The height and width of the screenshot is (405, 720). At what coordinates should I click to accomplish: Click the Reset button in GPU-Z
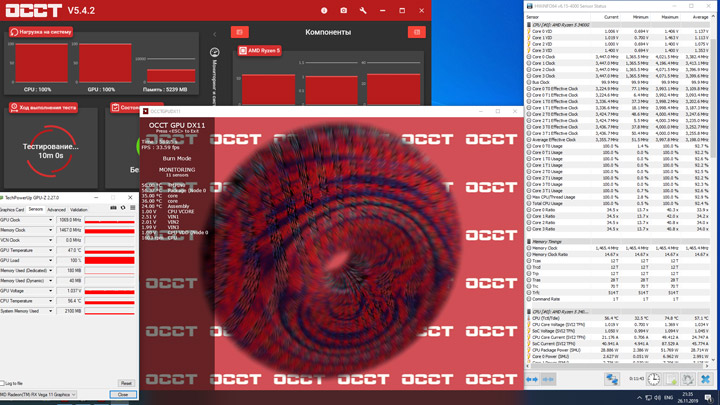(x=126, y=383)
